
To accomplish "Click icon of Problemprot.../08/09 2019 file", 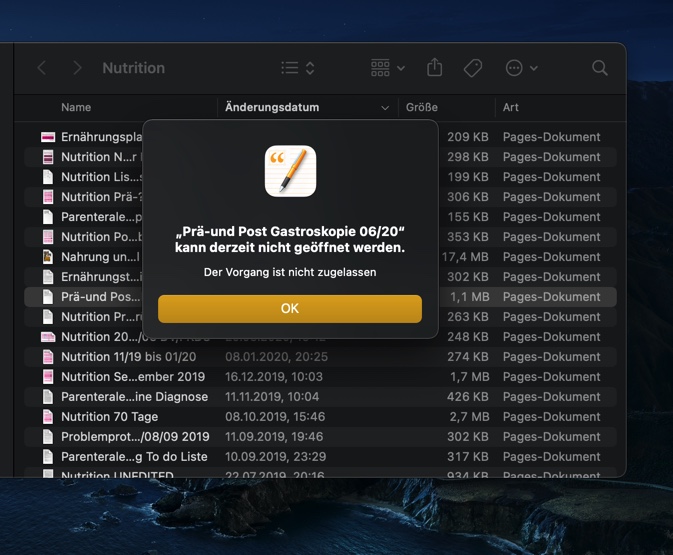I will pyautogui.click(x=47, y=437).
